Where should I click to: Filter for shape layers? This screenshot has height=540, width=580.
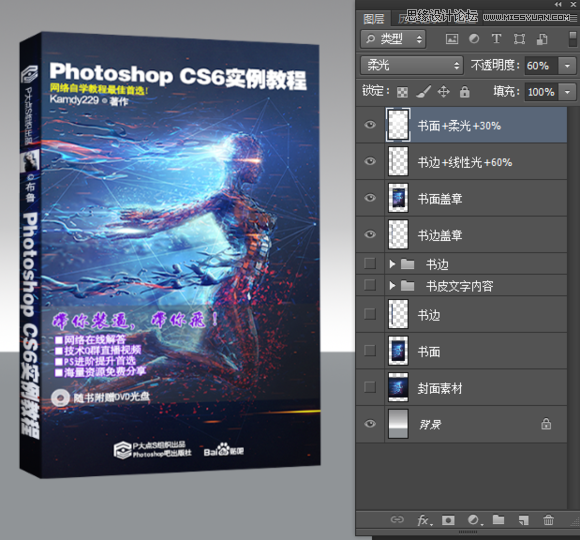(x=519, y=39)
